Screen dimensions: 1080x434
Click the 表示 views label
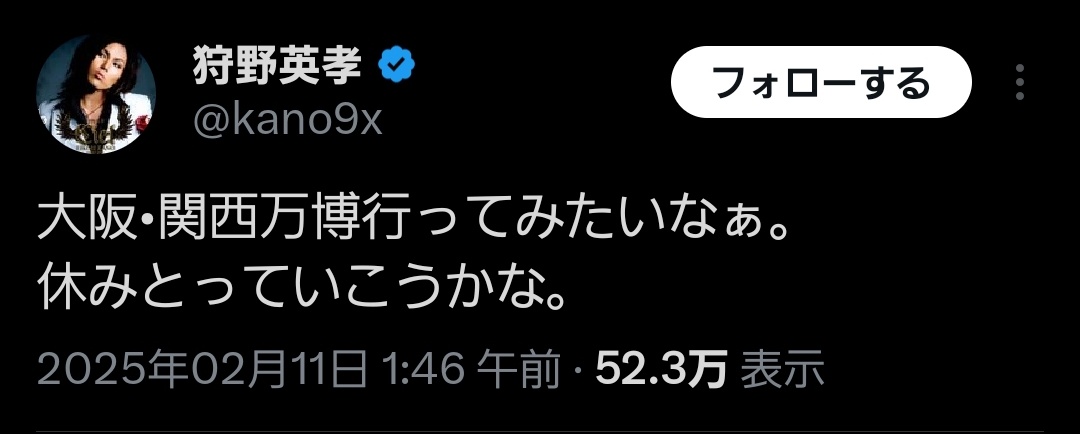point(782,369)
